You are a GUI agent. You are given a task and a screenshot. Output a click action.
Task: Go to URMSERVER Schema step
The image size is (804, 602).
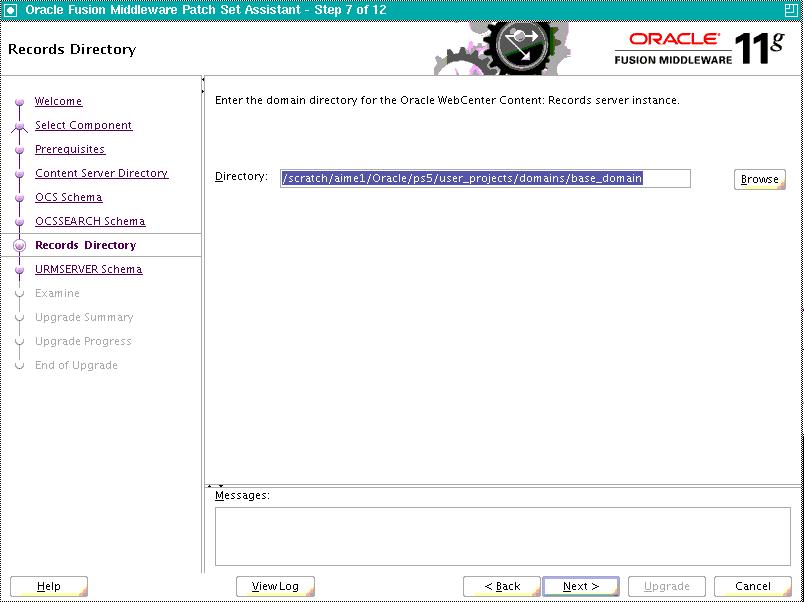pyautogui.click(x=89, y=269)
